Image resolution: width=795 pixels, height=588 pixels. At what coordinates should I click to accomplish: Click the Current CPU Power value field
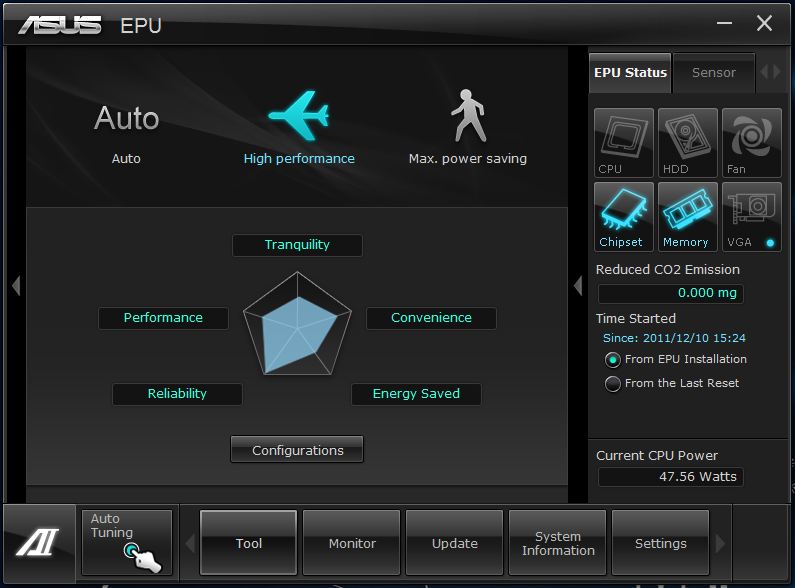[x=670, y=477]
